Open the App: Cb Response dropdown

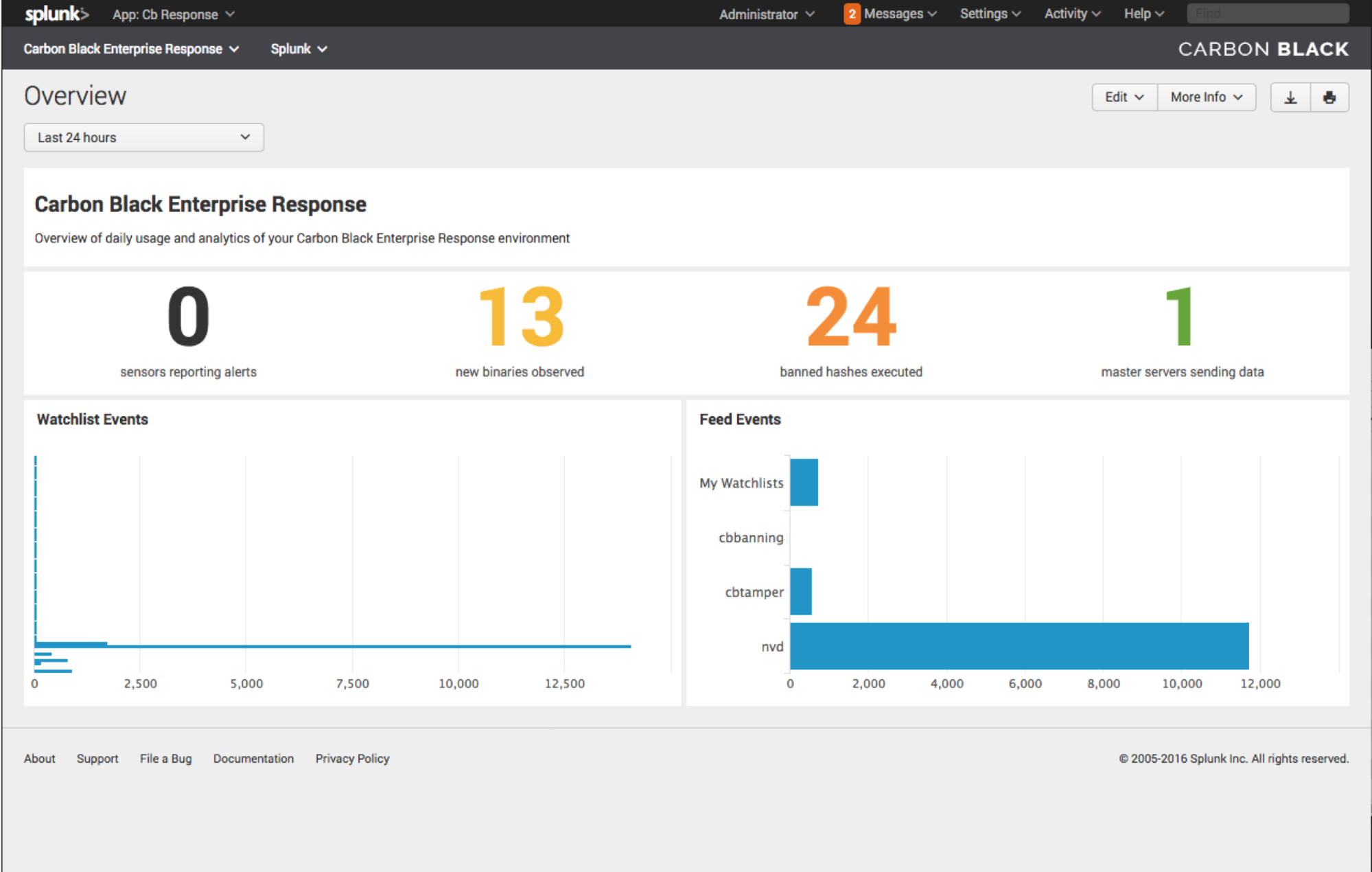(x=174, y=14)
